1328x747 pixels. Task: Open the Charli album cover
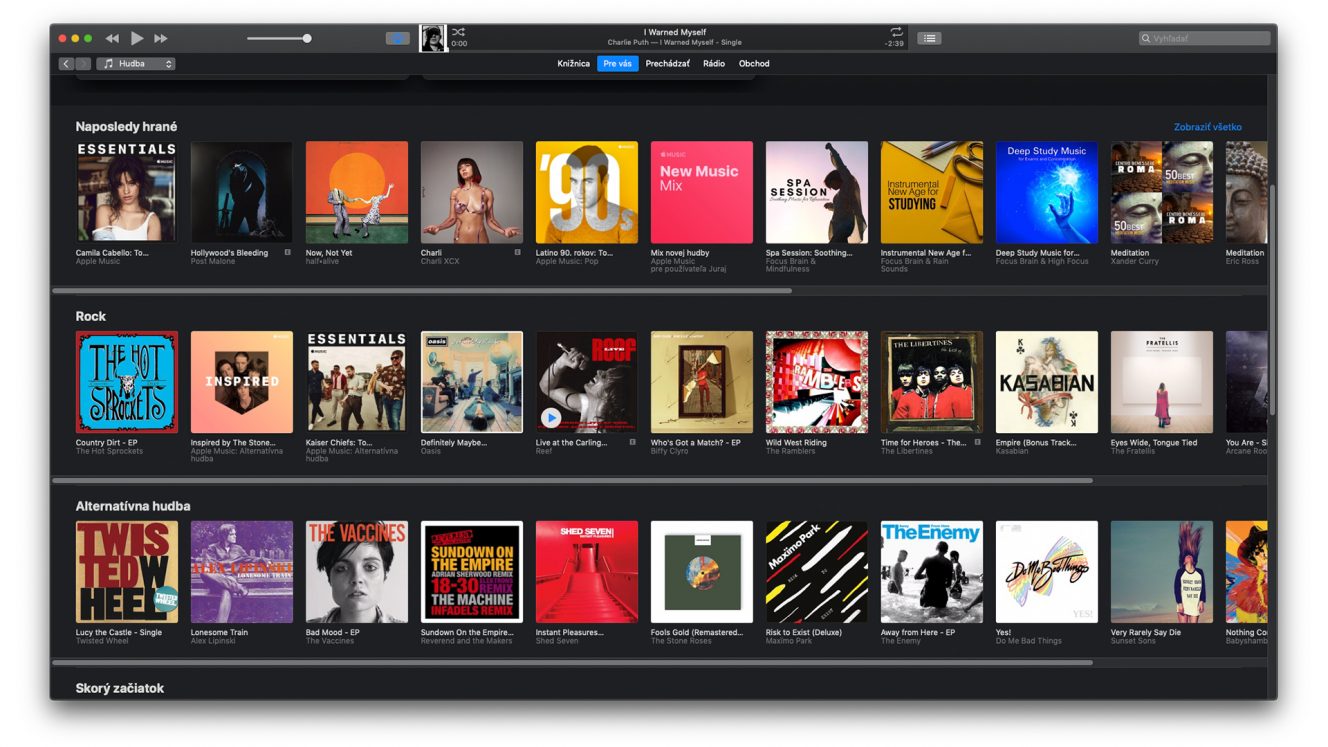(x=472, y=192)
